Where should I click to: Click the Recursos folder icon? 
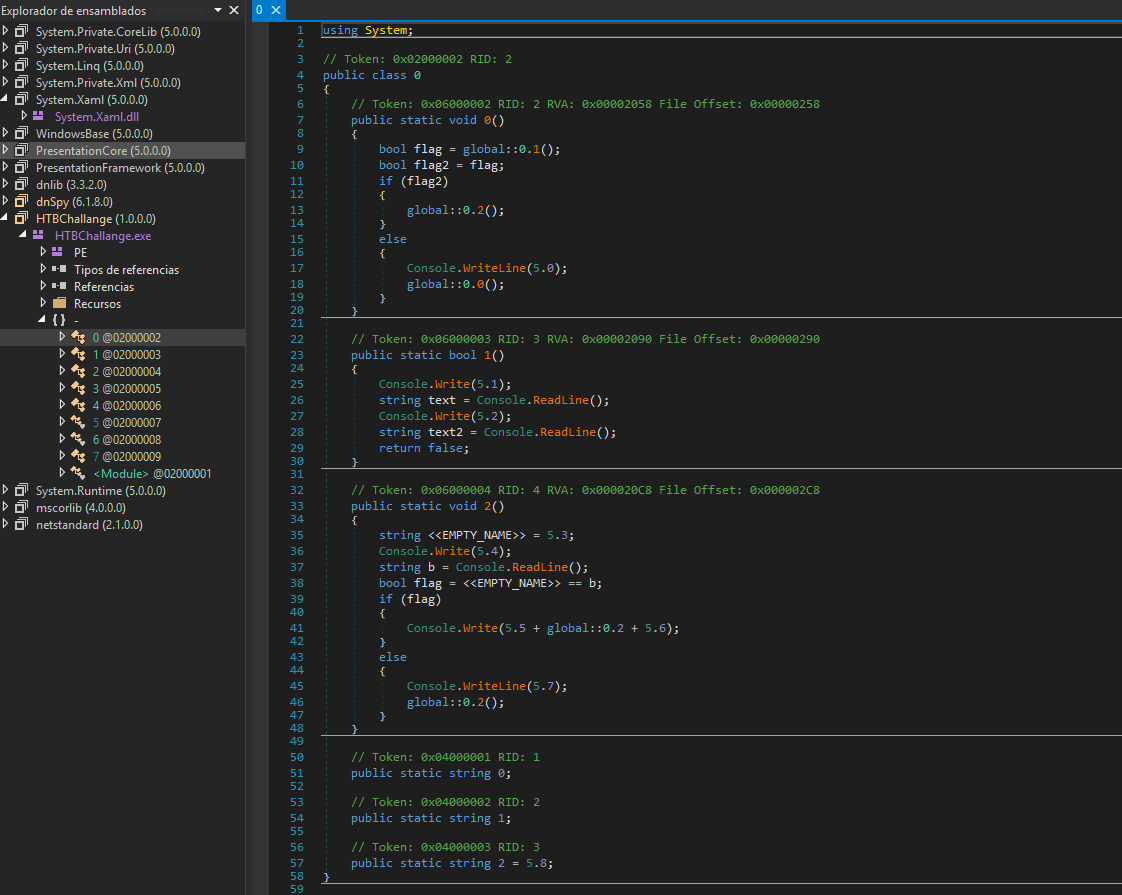tap(58, 303)
